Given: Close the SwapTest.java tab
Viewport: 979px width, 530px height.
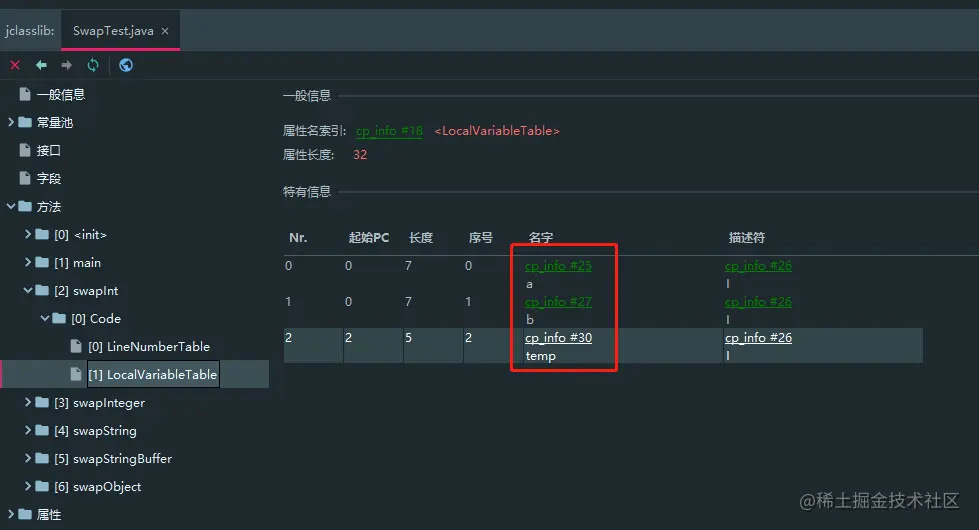Looking at the screenshot, I should [x=165, y=31].
